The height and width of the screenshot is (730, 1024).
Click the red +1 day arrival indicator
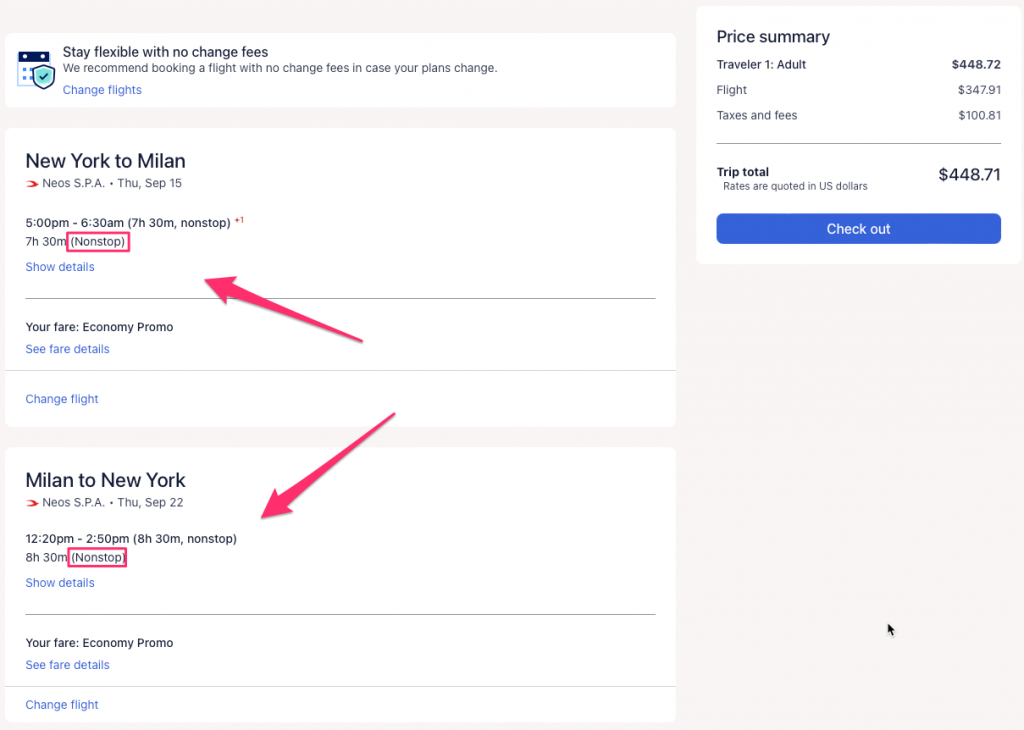239,220
